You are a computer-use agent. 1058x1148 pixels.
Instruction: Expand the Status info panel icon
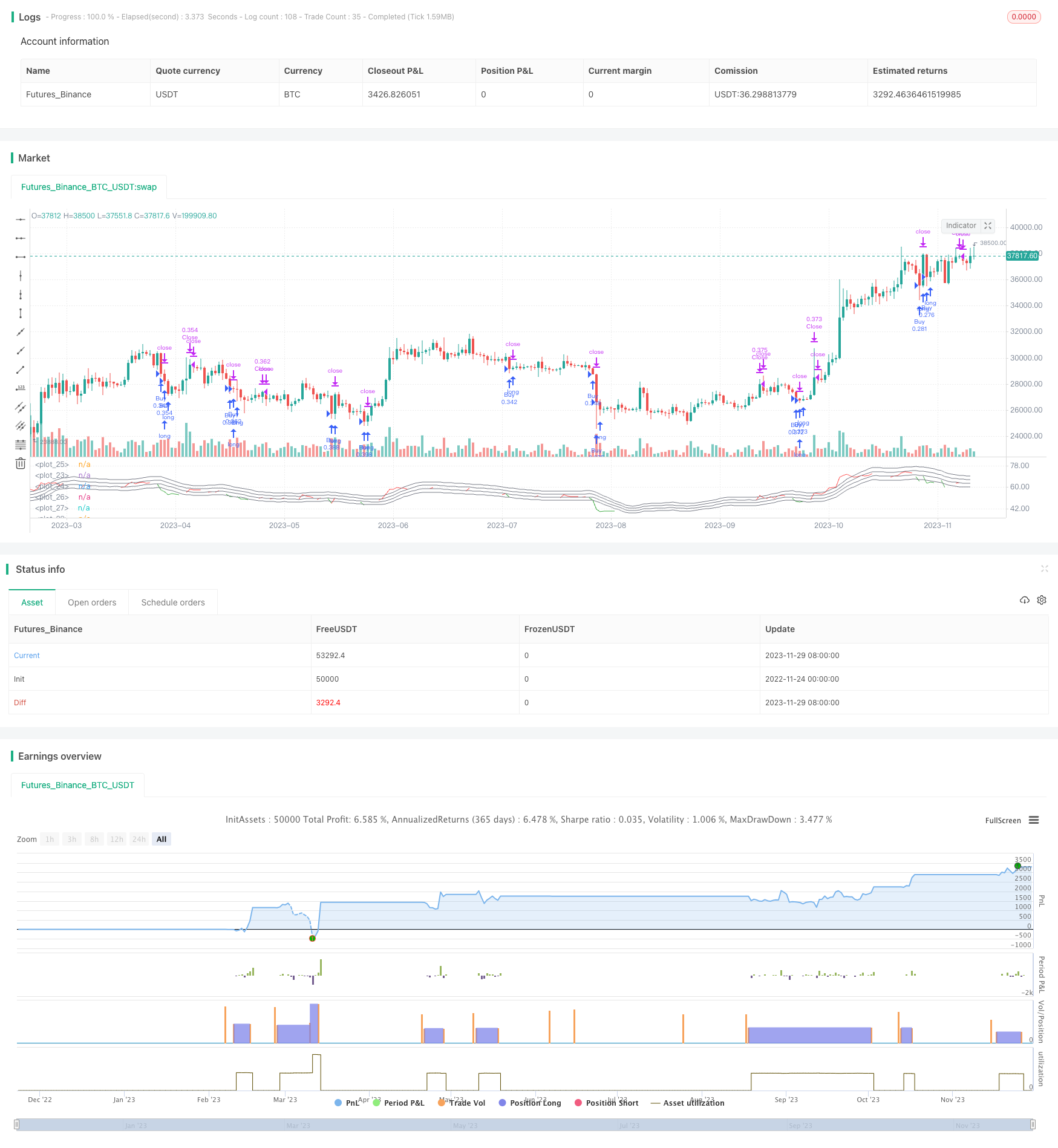[x=1044, y=569]
